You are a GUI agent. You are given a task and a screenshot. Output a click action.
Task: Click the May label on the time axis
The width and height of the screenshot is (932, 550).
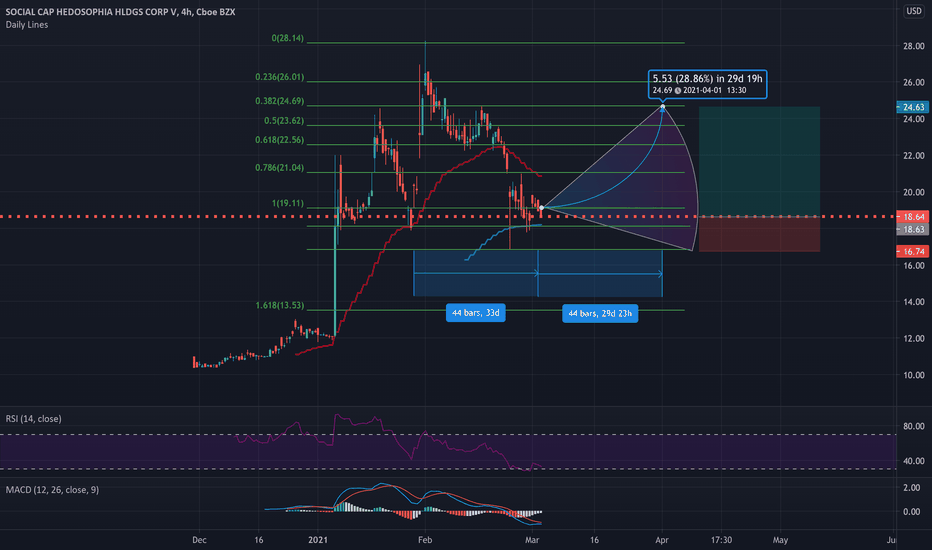(x=780, y=540)
